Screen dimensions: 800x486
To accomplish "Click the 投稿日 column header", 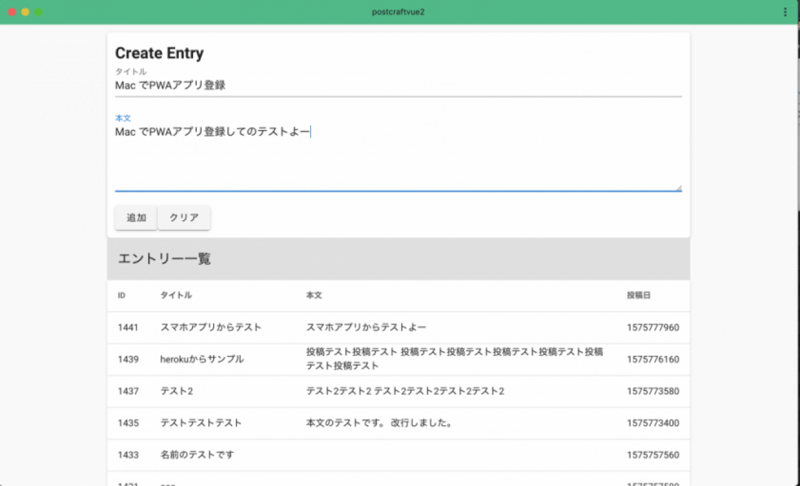I will pyautogui.click(x=639, y=296).
